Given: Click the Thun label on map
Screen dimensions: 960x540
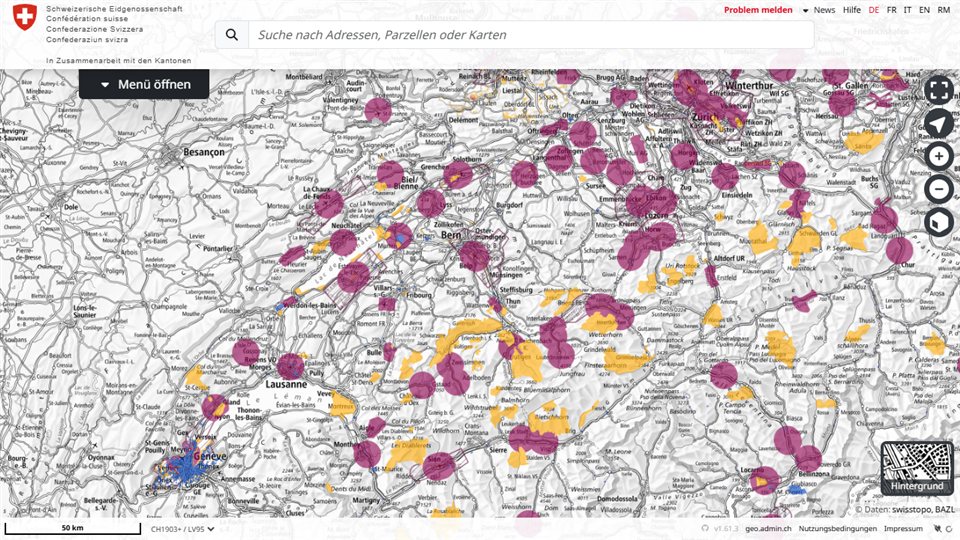Looking at the screenshot, I should pyautogui.click(x=513, y=301).
